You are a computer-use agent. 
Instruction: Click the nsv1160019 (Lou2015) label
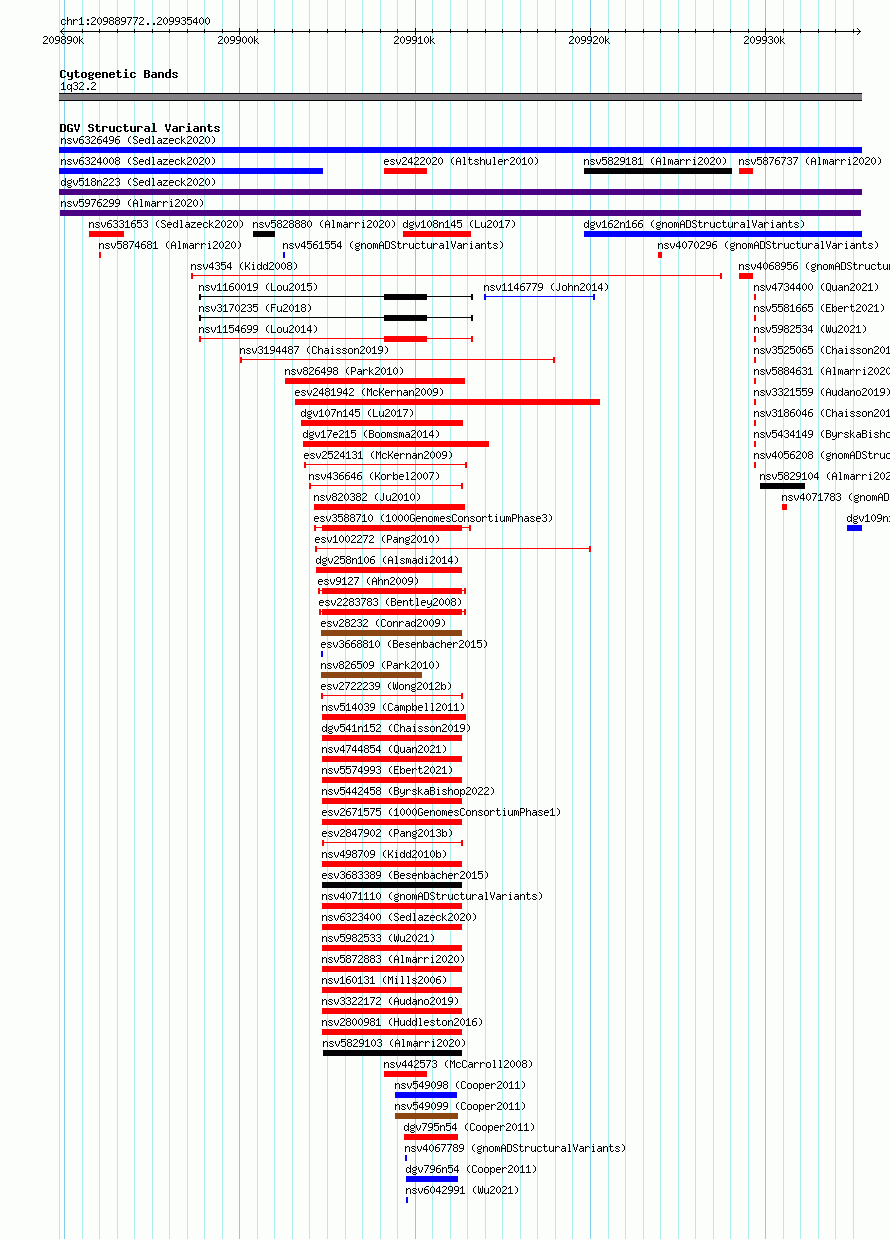pyautogui.click(x=258, y=287)
